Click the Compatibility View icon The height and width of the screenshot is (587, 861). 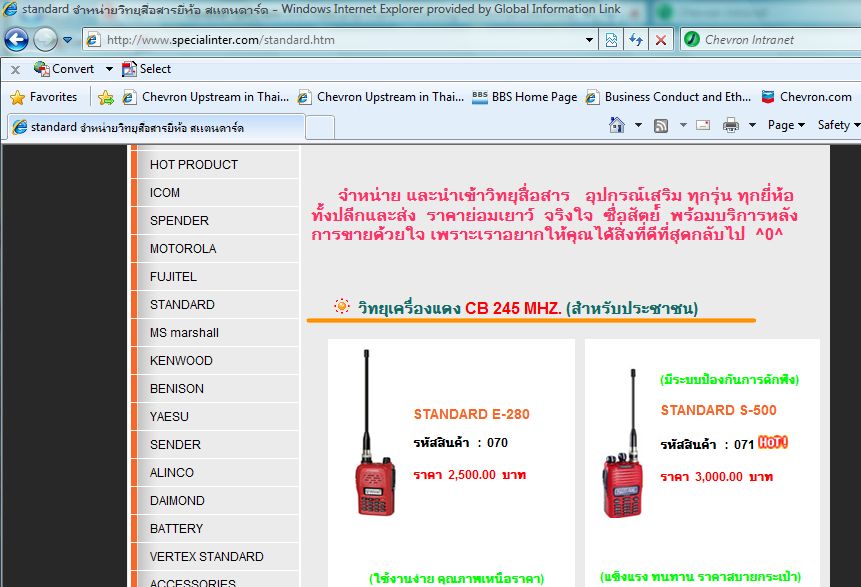coord(611,40)
